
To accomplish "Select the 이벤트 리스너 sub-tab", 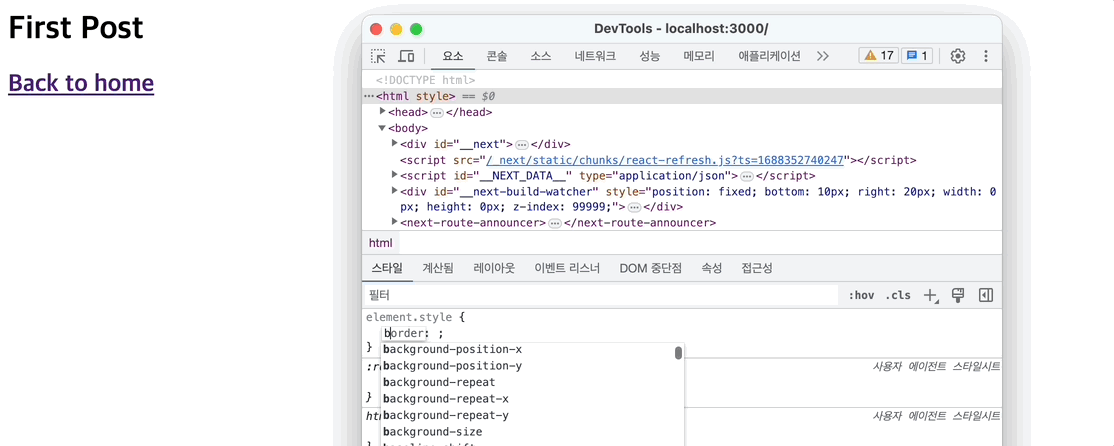I will [x=567, y=268].
